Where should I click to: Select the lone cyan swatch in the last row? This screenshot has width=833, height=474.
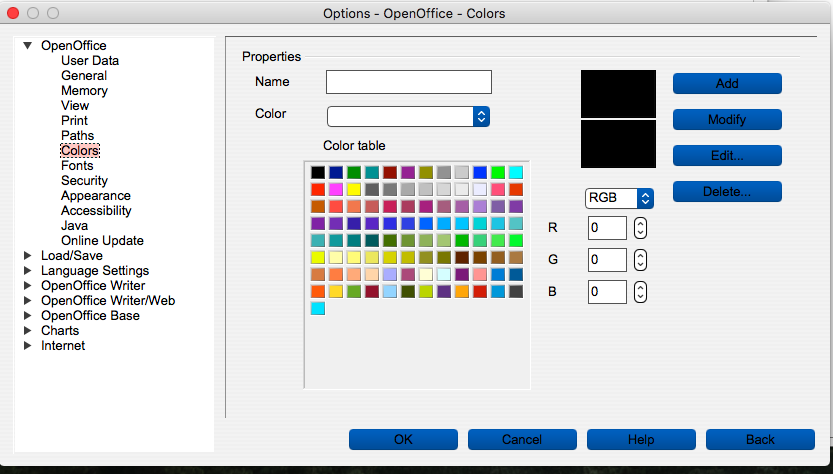(x=318, y=309)
